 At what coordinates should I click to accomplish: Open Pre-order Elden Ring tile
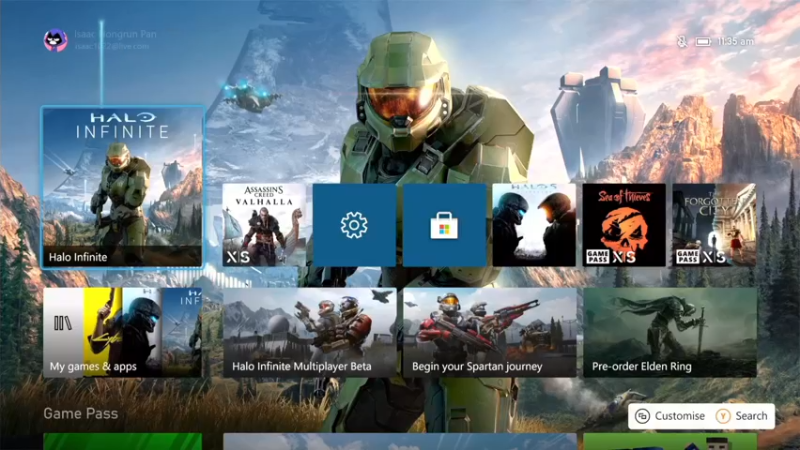[670, 332]
